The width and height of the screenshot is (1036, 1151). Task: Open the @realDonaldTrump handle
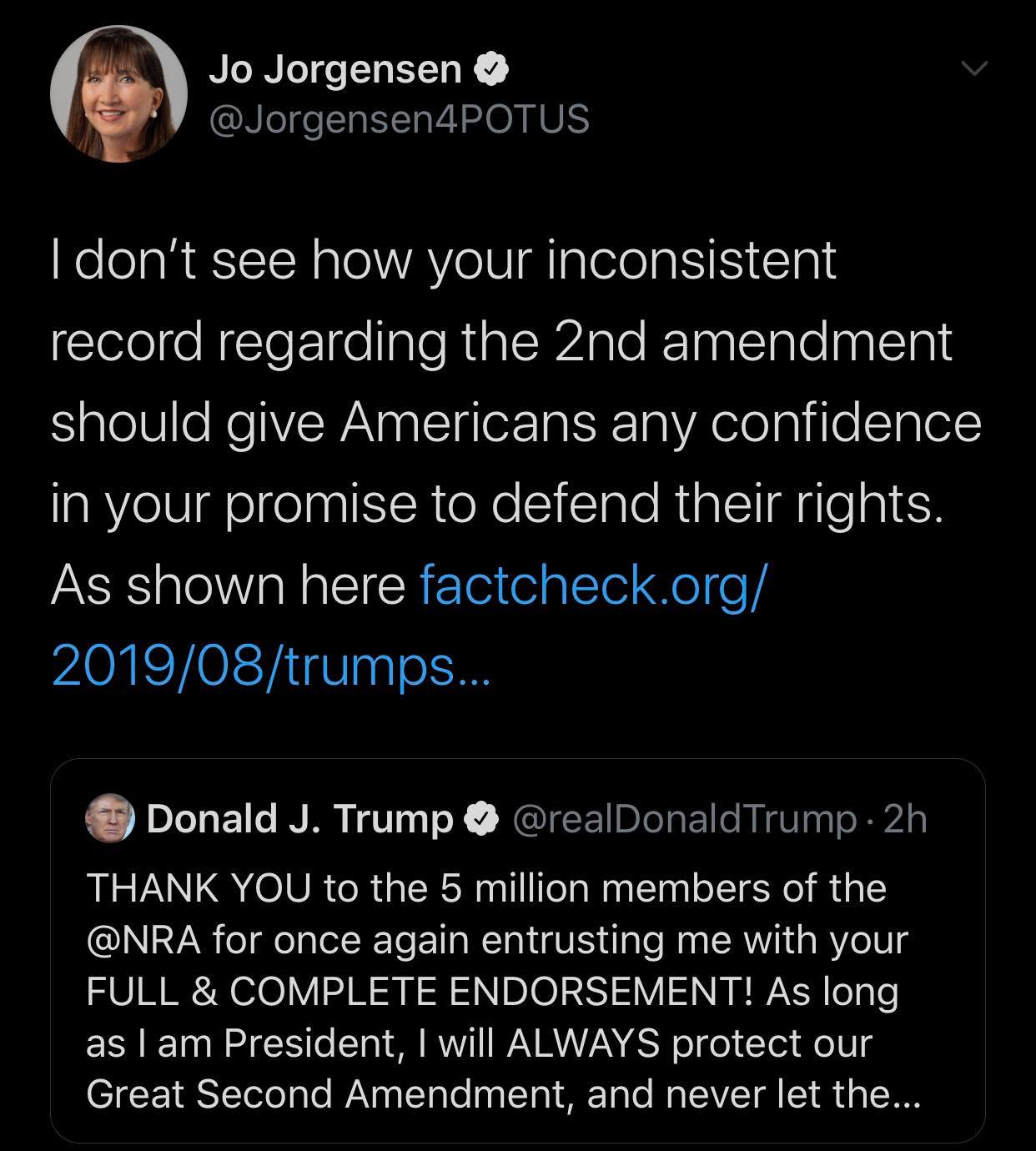682,819
